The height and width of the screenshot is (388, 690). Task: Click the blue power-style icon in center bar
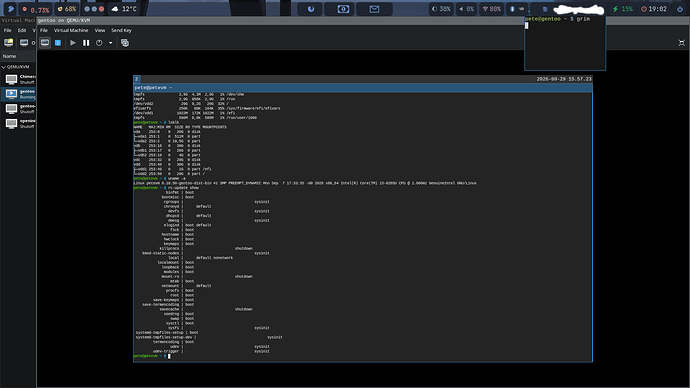click(311, 9)
